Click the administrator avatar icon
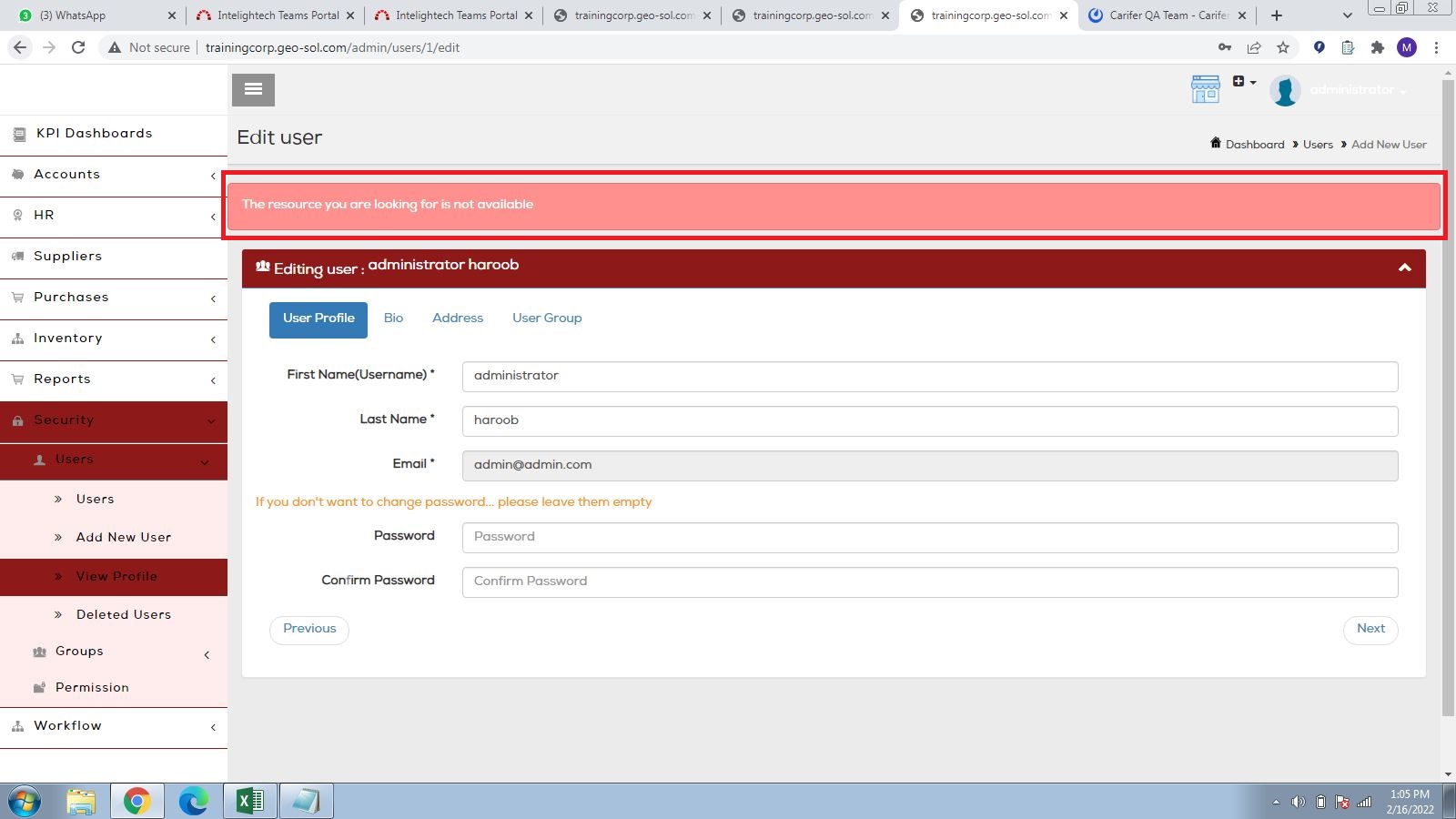Screen dimensions: 1456x819 click(x=1285, y=90)
